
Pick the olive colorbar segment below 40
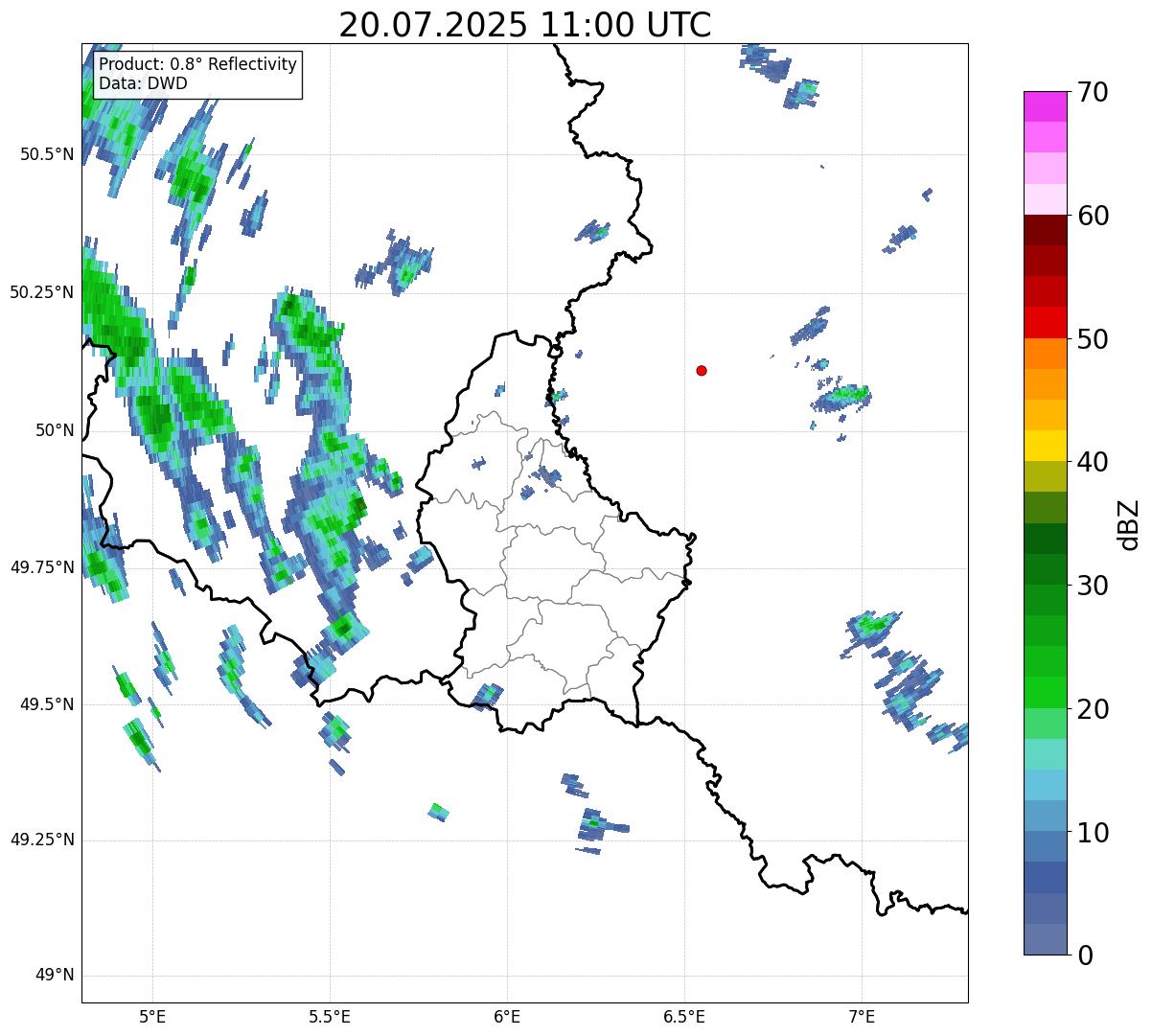(1045, 476)
